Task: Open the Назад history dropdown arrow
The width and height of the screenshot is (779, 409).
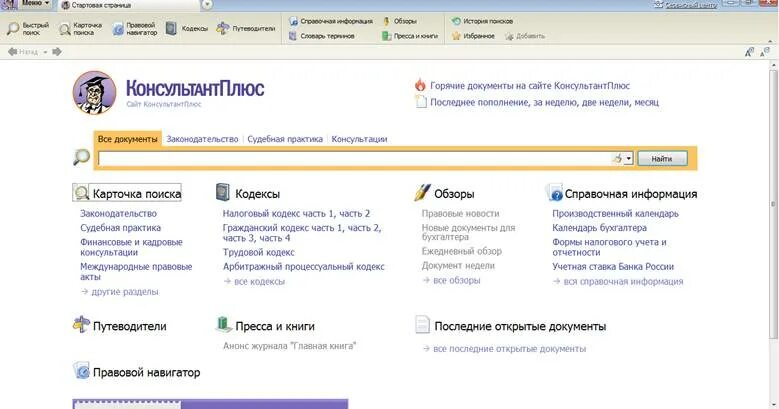Action: coord(45,52)
